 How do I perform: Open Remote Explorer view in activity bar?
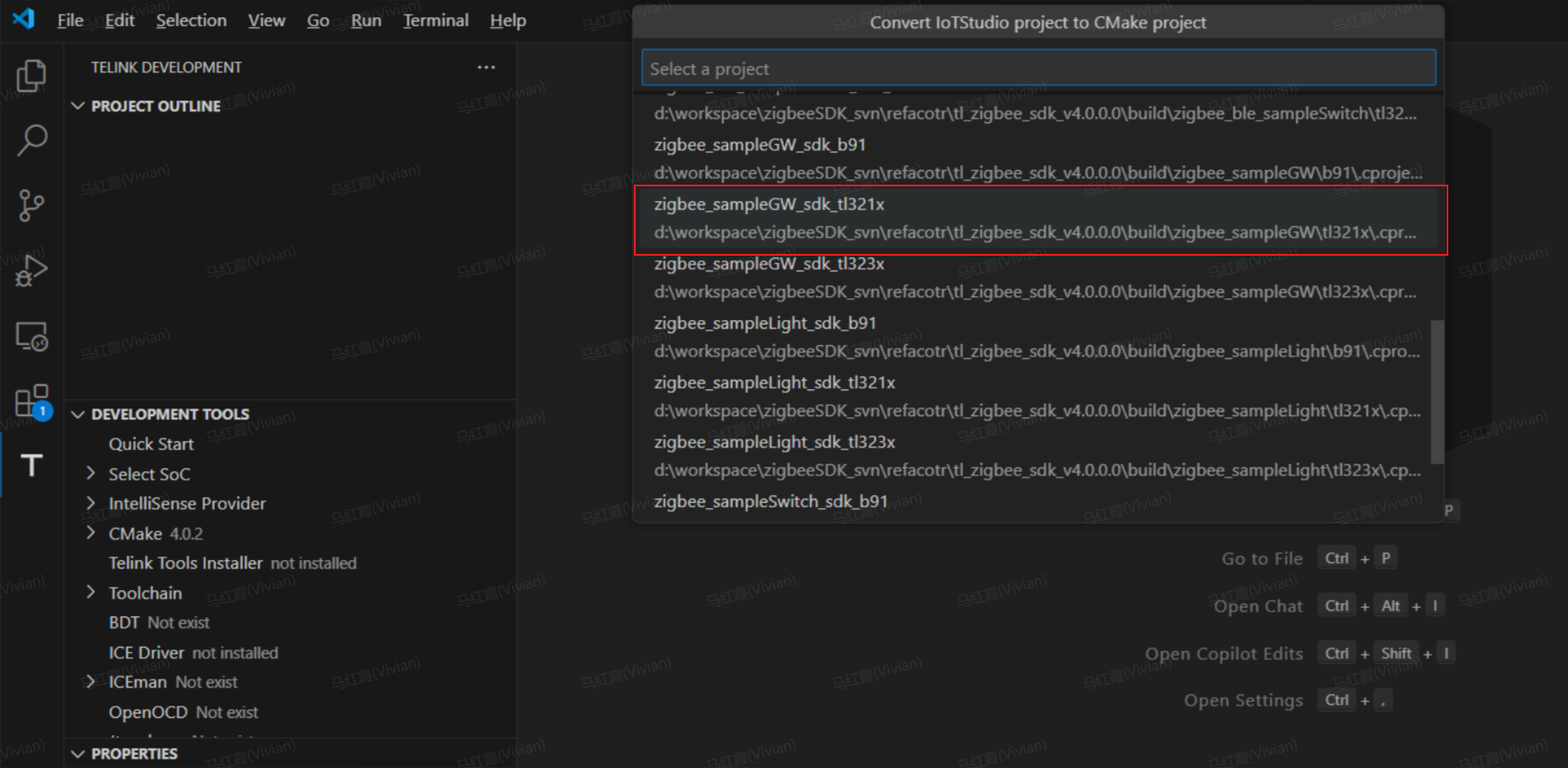(x=31, y=336)
